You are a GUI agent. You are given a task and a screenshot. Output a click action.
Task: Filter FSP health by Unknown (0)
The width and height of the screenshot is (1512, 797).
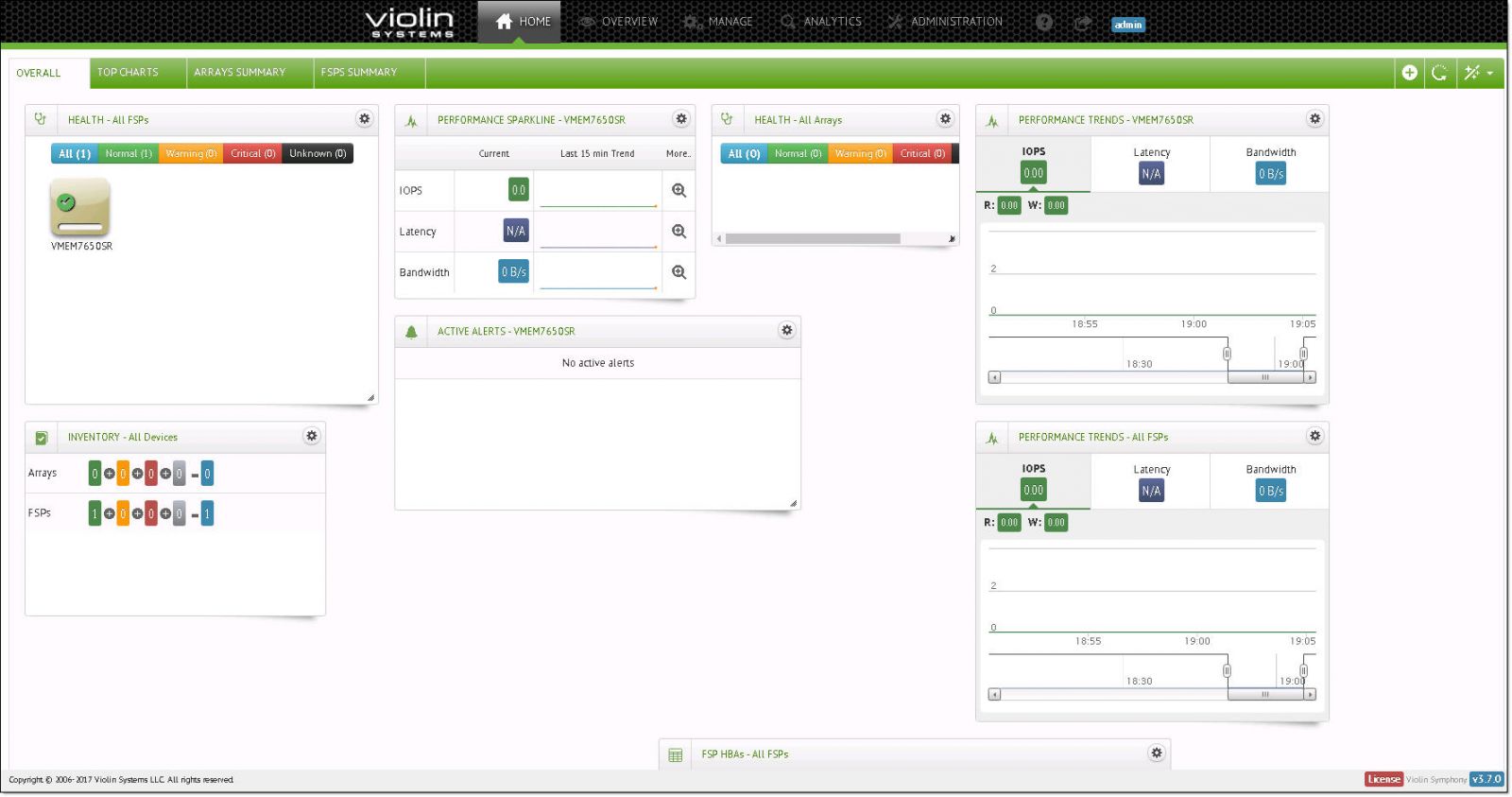(x=318, y=153)
